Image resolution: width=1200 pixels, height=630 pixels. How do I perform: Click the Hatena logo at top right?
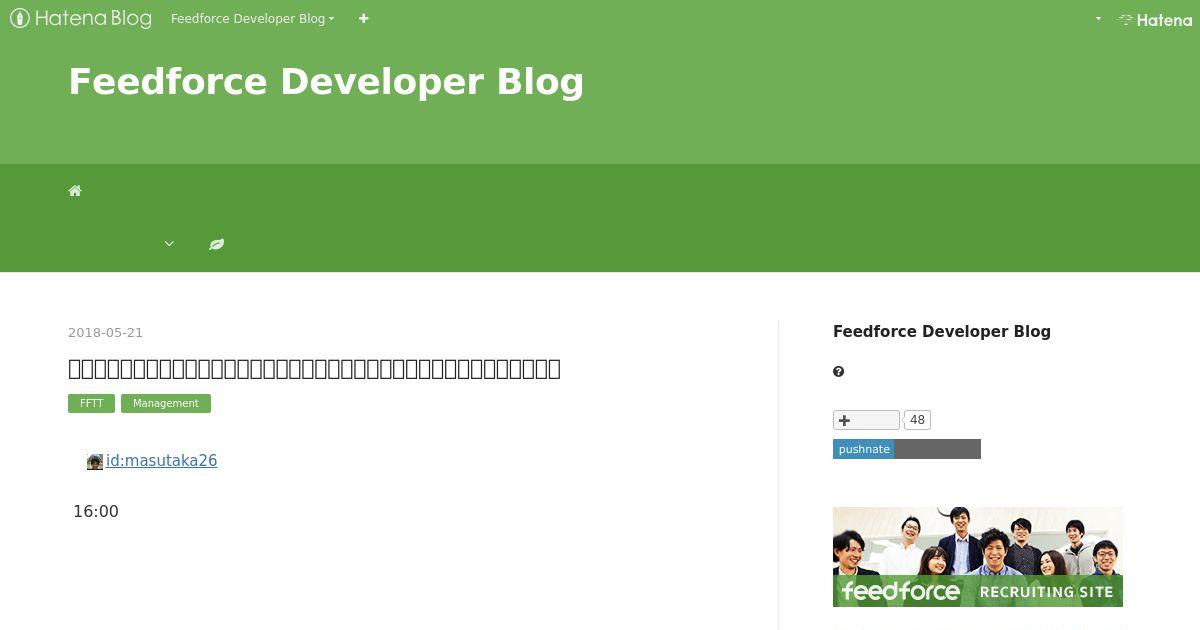(1155, 19)
